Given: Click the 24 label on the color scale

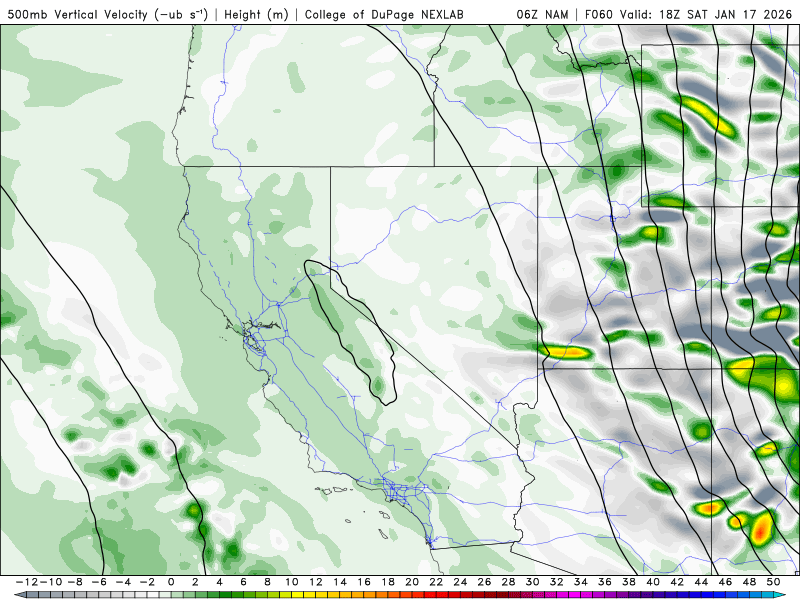Looking at the screenshot, I should pyautogui.click(x=460, y=582).
